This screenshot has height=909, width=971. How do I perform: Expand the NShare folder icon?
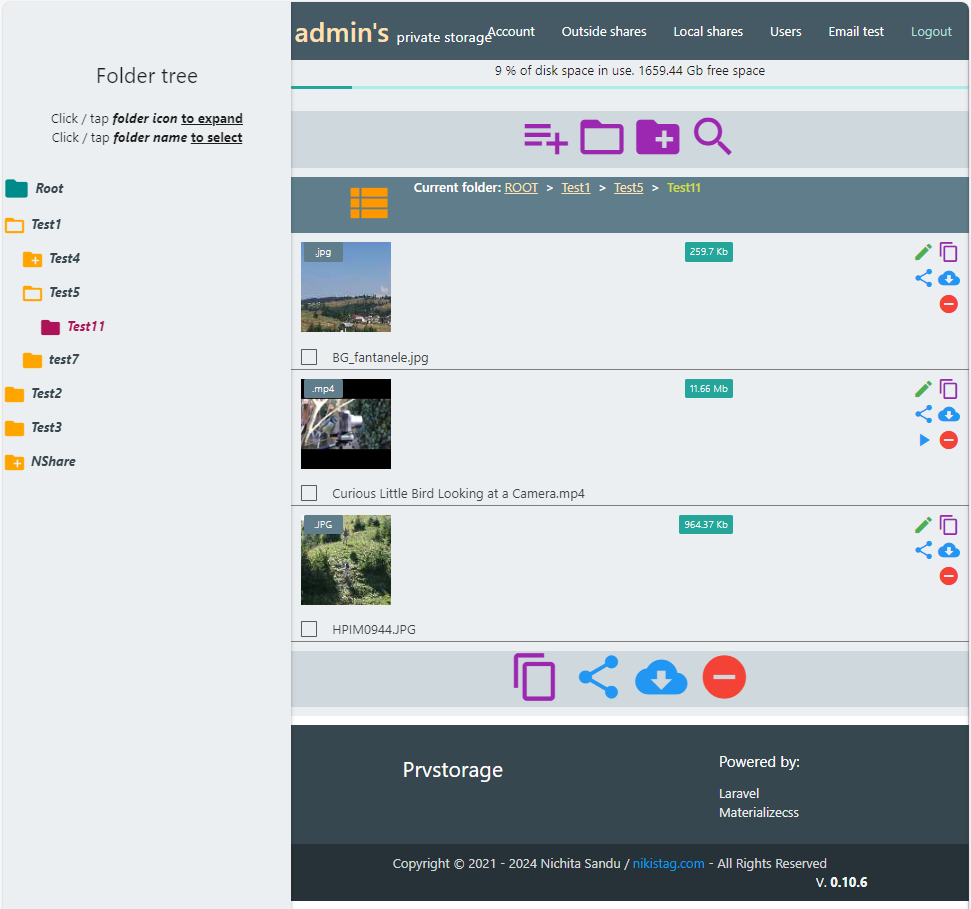(14, 462)
